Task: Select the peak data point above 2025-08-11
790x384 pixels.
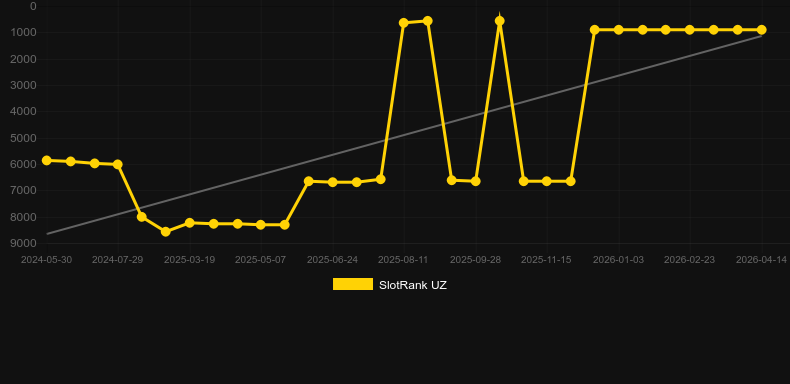Action: click(404, 23)
